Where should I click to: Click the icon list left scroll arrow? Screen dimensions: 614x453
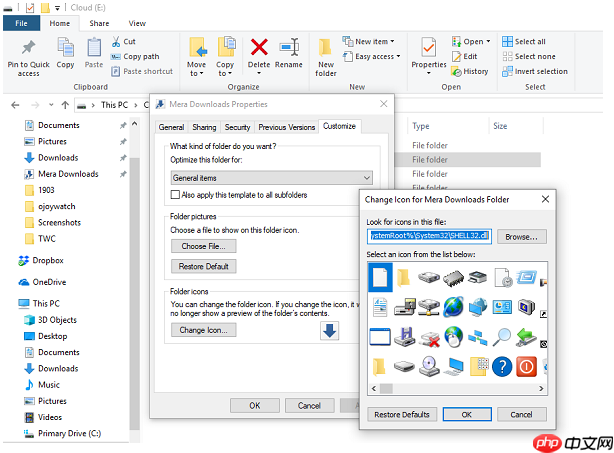pyautogui.click(x=374, y=389)
